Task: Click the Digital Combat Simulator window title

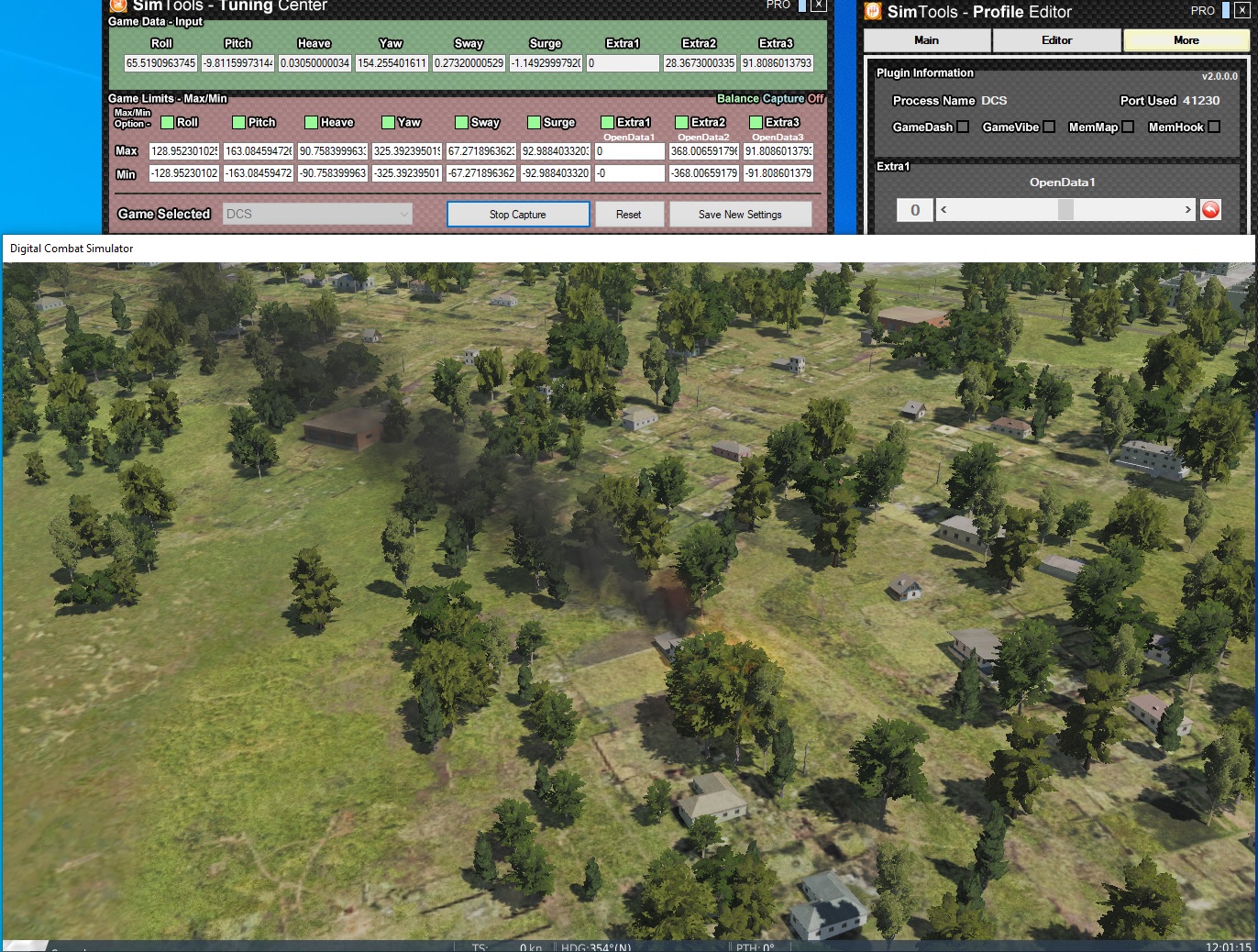Action: [72, 249]
